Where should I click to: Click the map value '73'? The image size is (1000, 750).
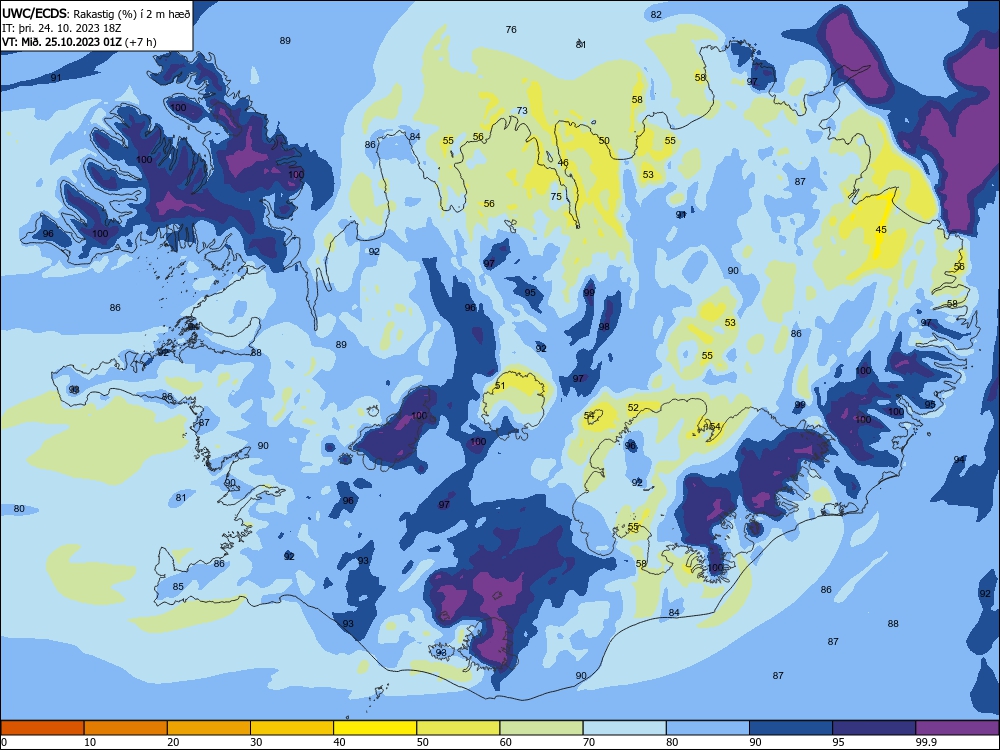(x=522, y=110)
